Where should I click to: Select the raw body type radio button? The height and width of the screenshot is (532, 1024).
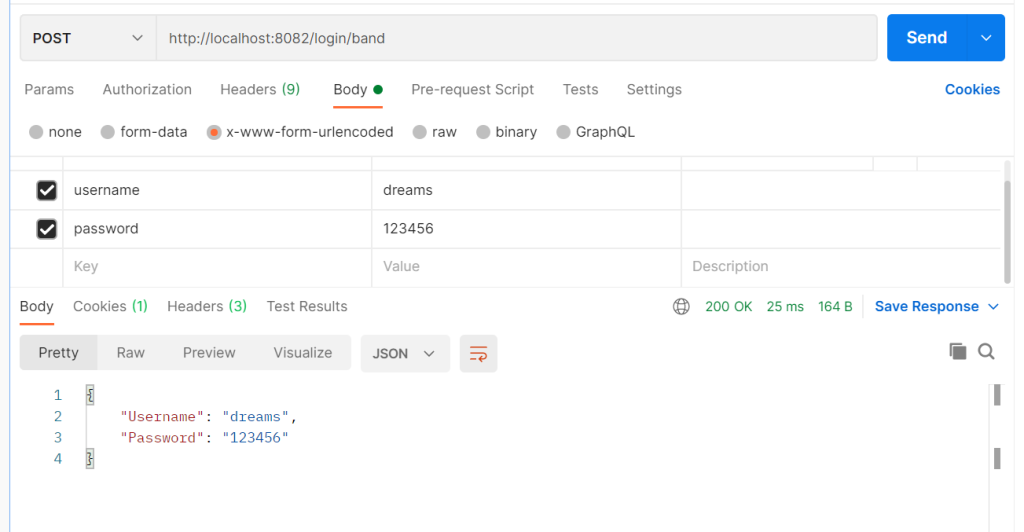[420, 132]
